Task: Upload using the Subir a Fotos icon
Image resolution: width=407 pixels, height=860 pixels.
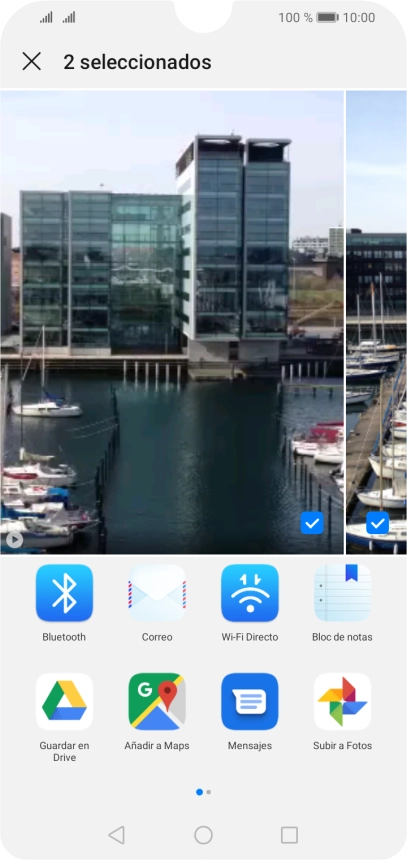Action: (342, 701)
